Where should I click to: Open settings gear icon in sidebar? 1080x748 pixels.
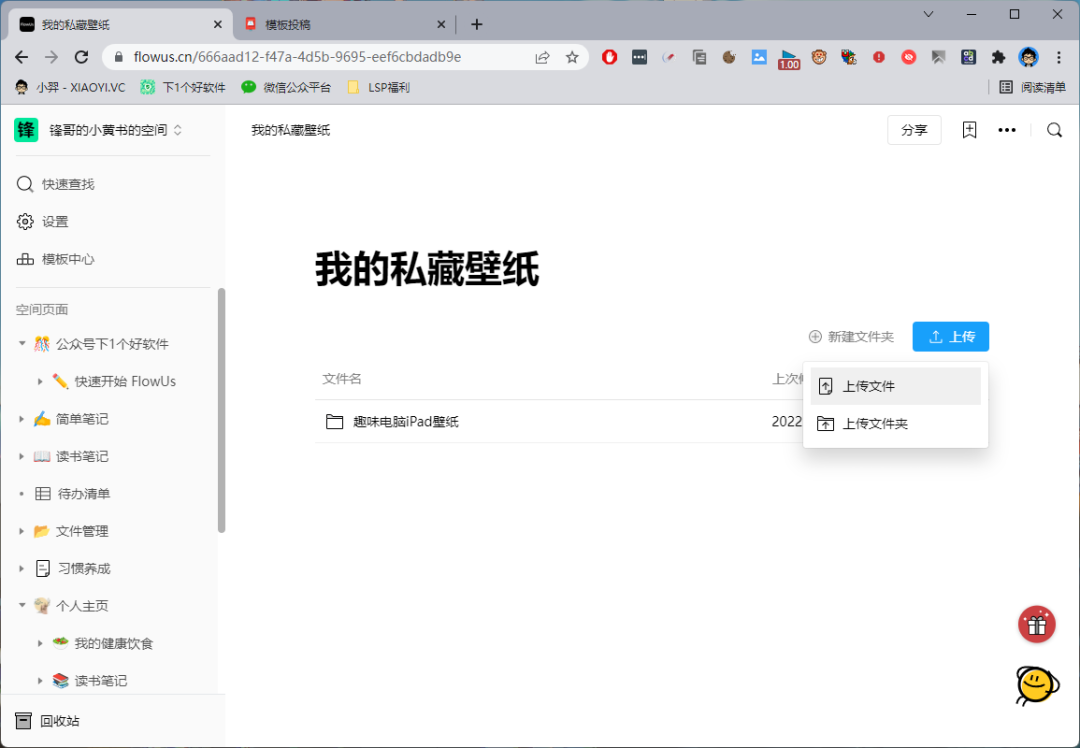click(x=25, y=221)
